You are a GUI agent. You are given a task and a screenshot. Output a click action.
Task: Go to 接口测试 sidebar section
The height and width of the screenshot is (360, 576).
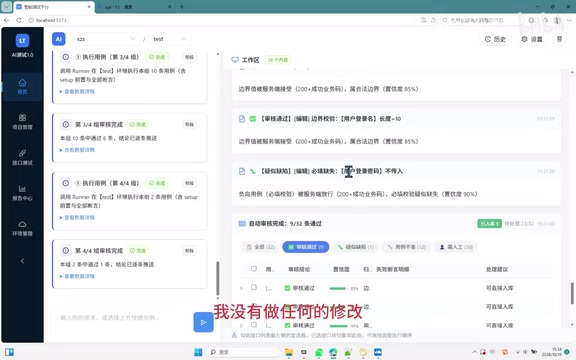point(22,157)
